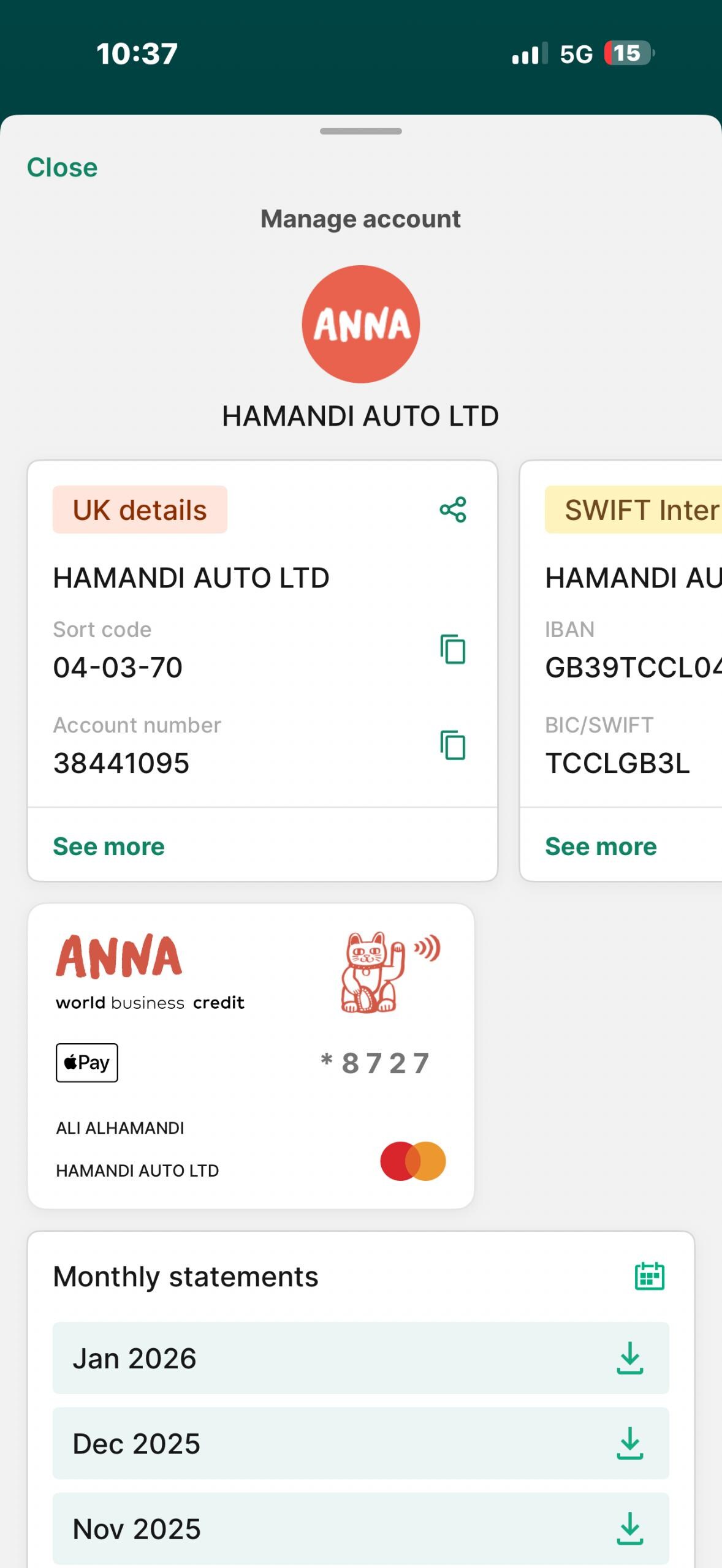Copy the account number 38441095
This screenshot has width=722, height=1568.
click(x=453, y=745)
